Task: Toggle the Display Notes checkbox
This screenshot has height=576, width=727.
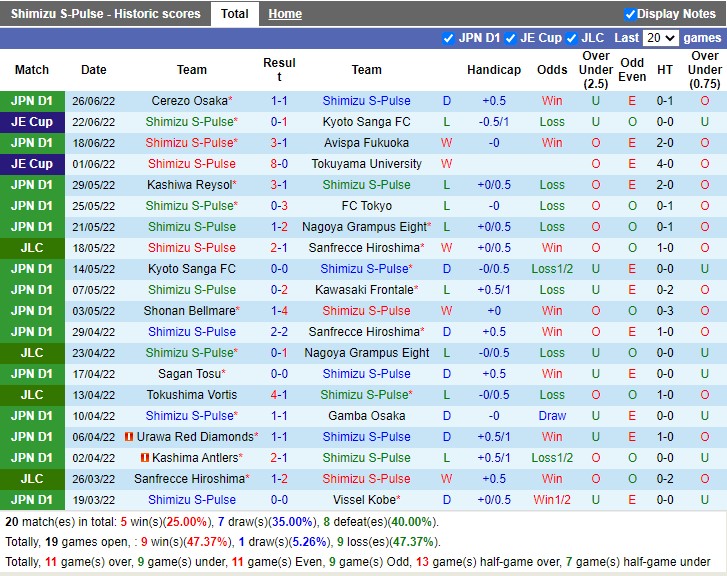Action: [630, 14]
